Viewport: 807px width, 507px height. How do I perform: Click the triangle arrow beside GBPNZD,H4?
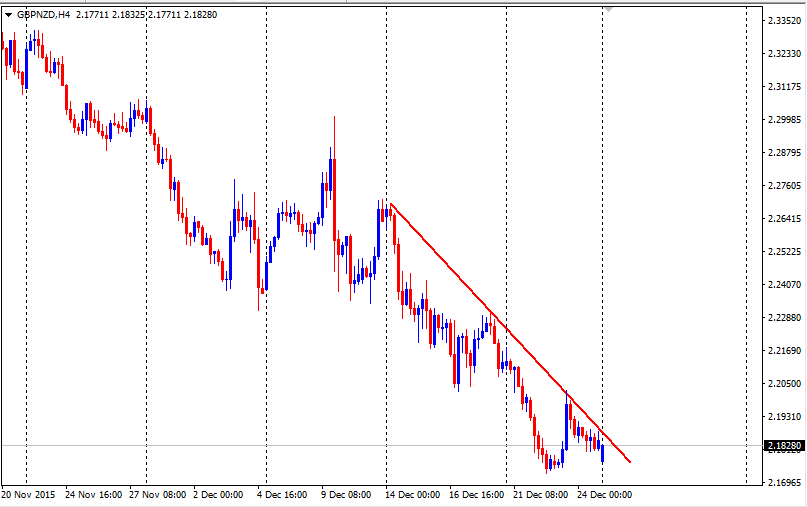[8, 15]
